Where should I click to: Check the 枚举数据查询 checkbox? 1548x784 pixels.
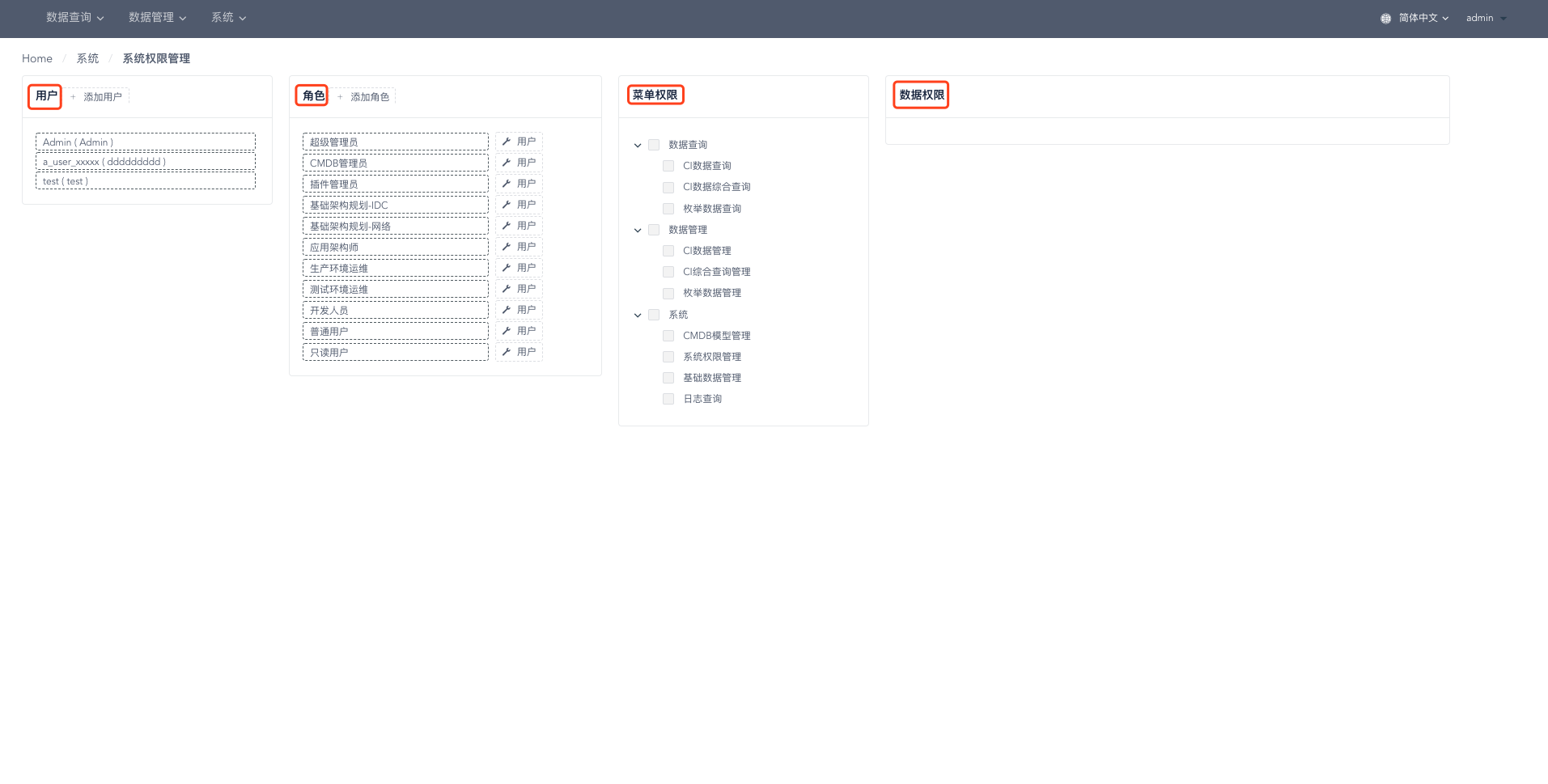pyautogui.click(x=668, y=209)
